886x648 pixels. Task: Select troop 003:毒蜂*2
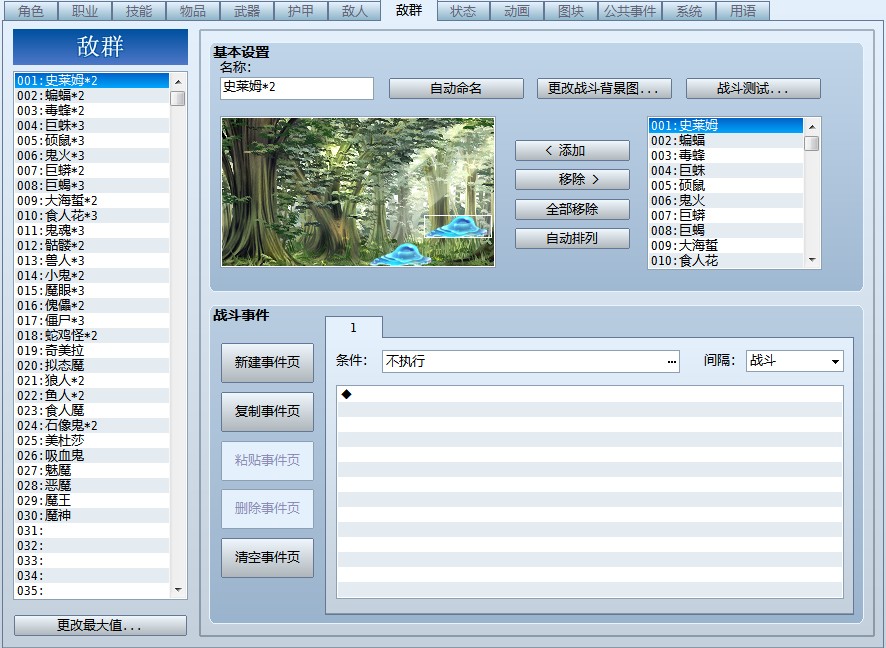click(x=92, y=110)
